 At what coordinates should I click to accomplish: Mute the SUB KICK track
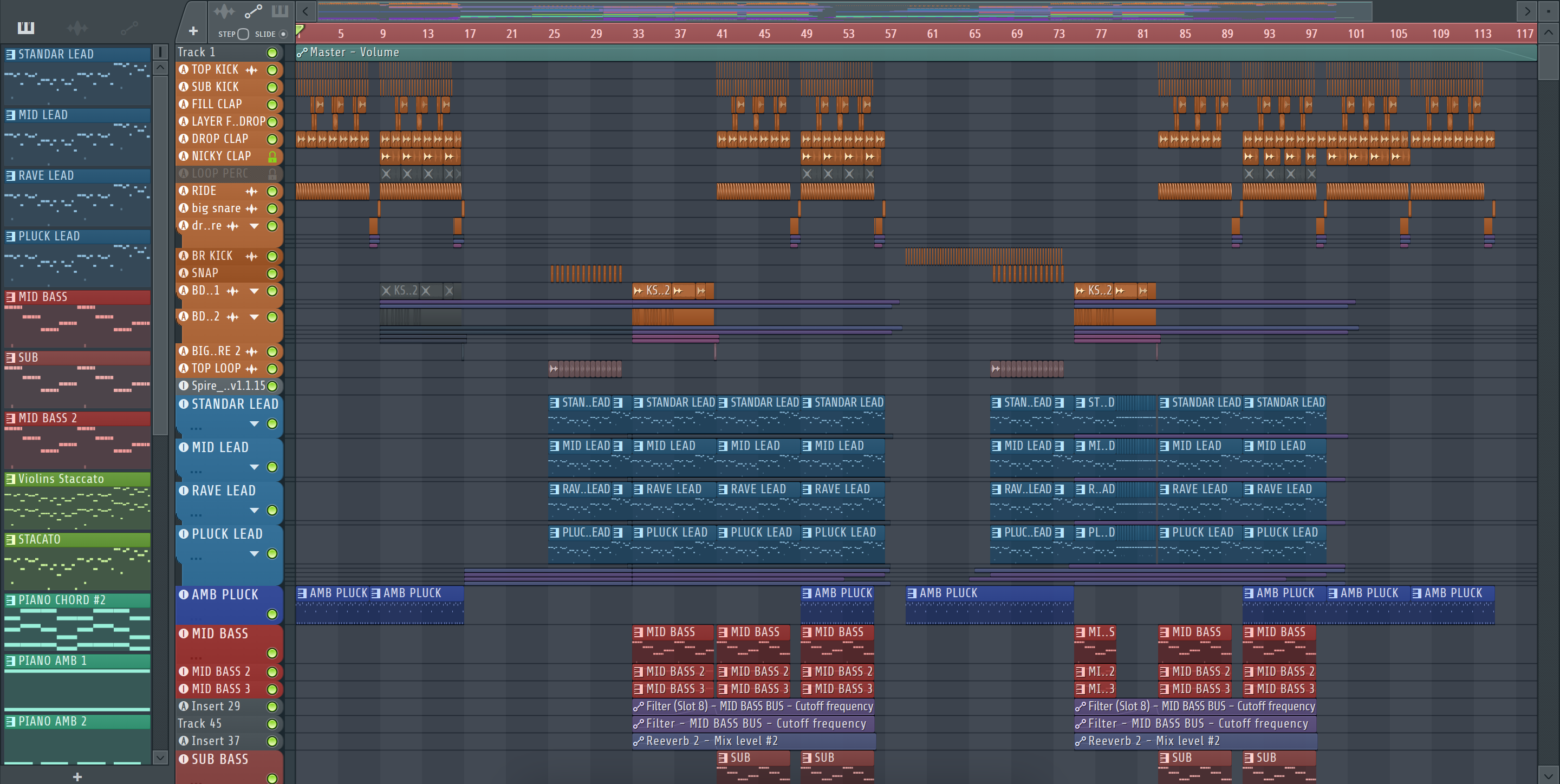(x=272, y=87)
